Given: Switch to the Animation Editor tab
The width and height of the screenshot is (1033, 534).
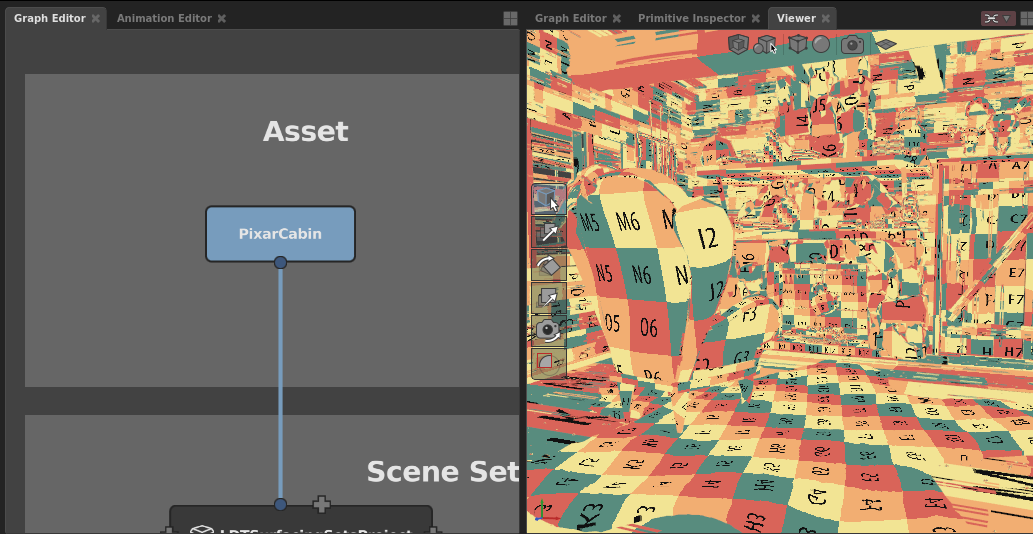Looking at the screenshot, I should (164, 18).
